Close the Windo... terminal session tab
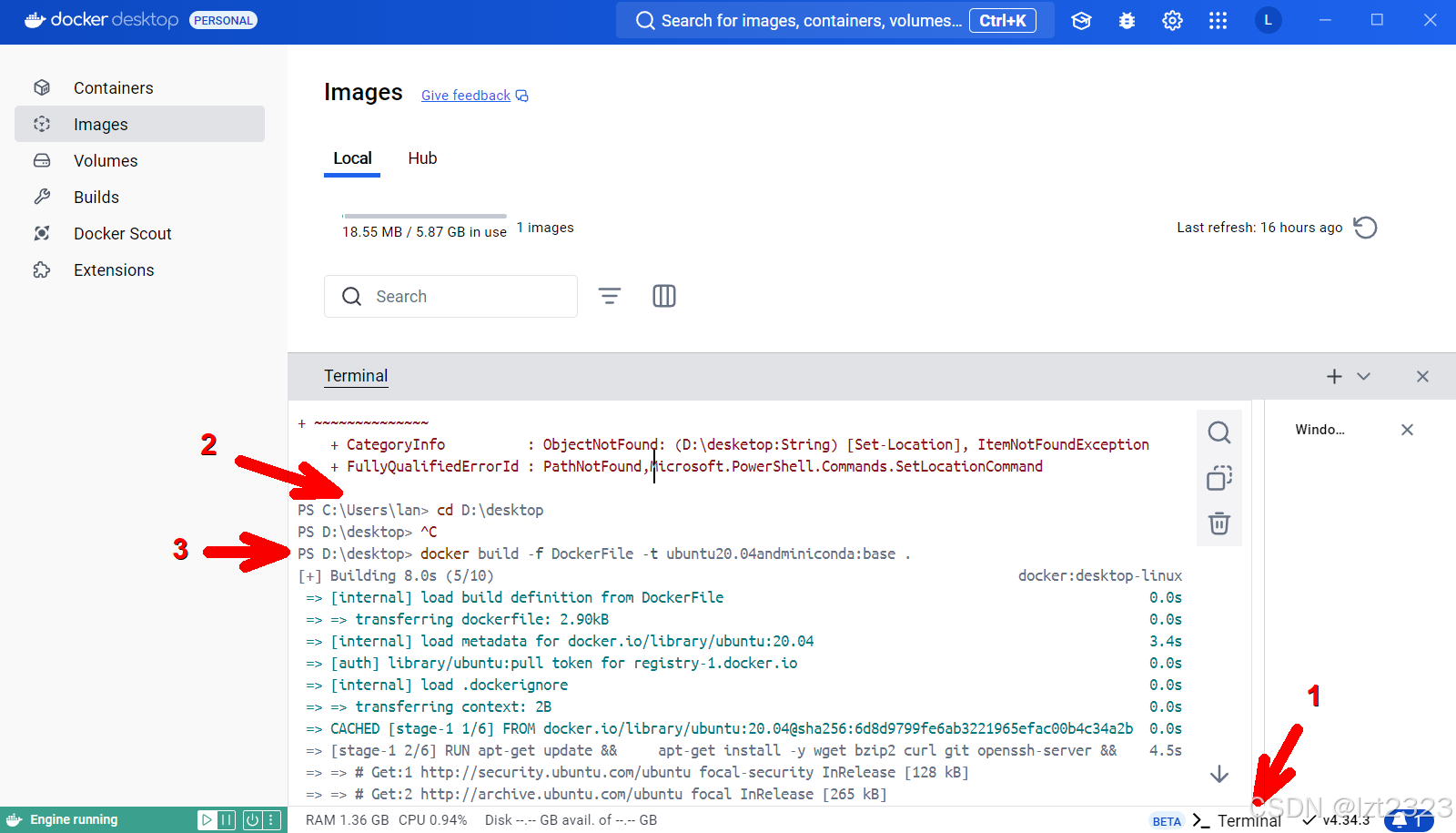This screenshot has width=1456, height=833. 1407,430
